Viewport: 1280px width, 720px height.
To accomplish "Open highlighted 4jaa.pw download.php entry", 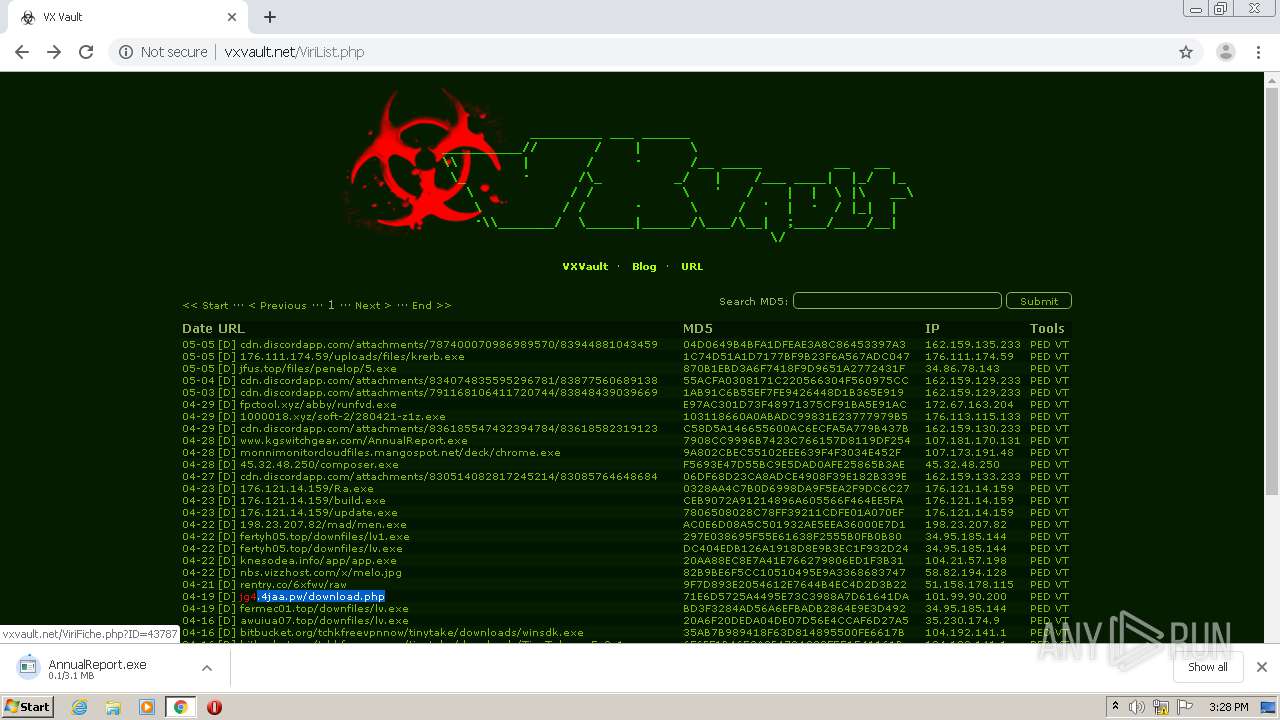I will (x=312, y=597).
